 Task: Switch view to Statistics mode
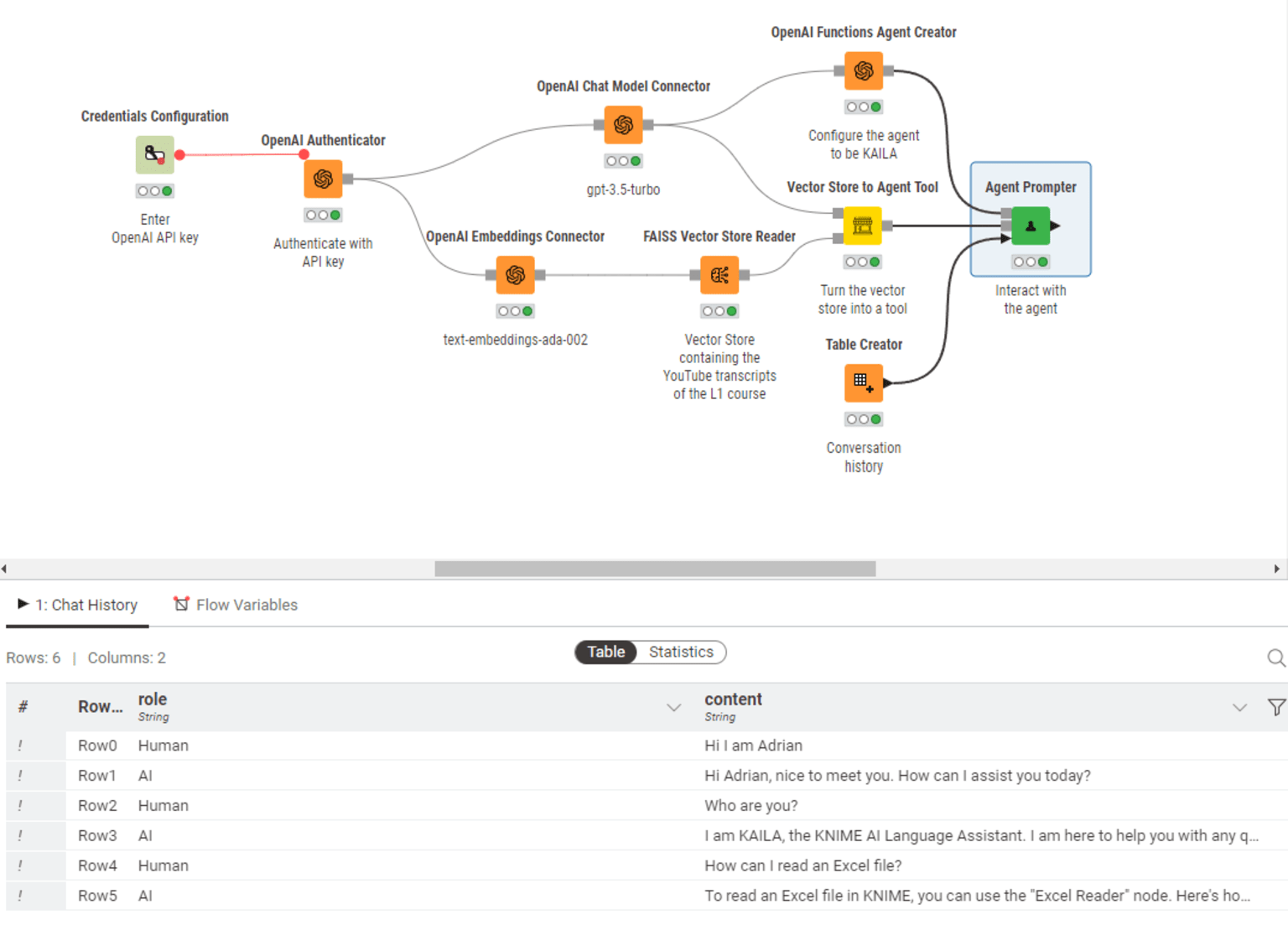coord(681,652)
